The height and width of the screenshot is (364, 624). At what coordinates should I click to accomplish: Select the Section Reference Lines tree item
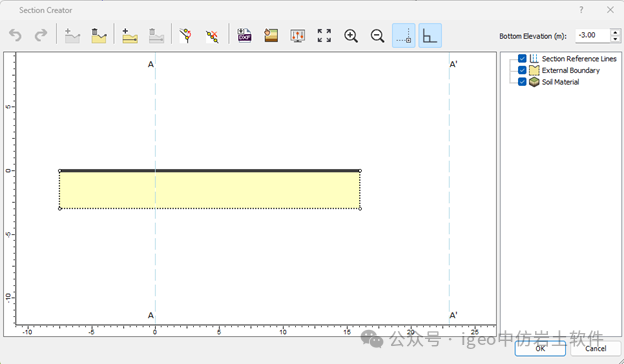coord(579,58)
